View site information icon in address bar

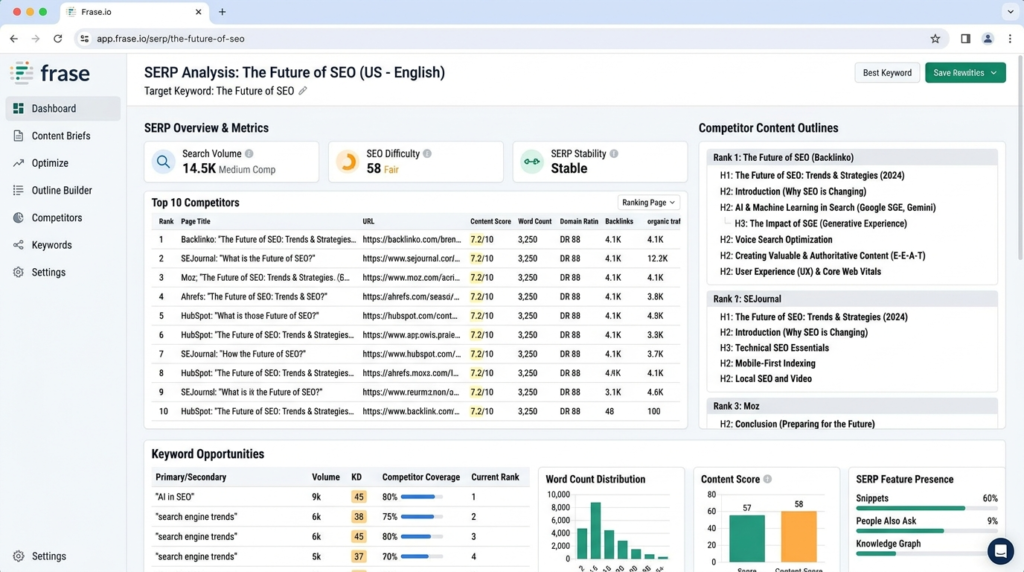84,39
